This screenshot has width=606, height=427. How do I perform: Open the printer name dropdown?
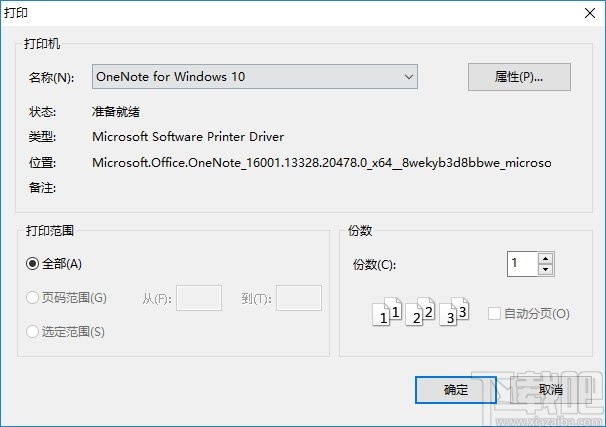point(255,77)
